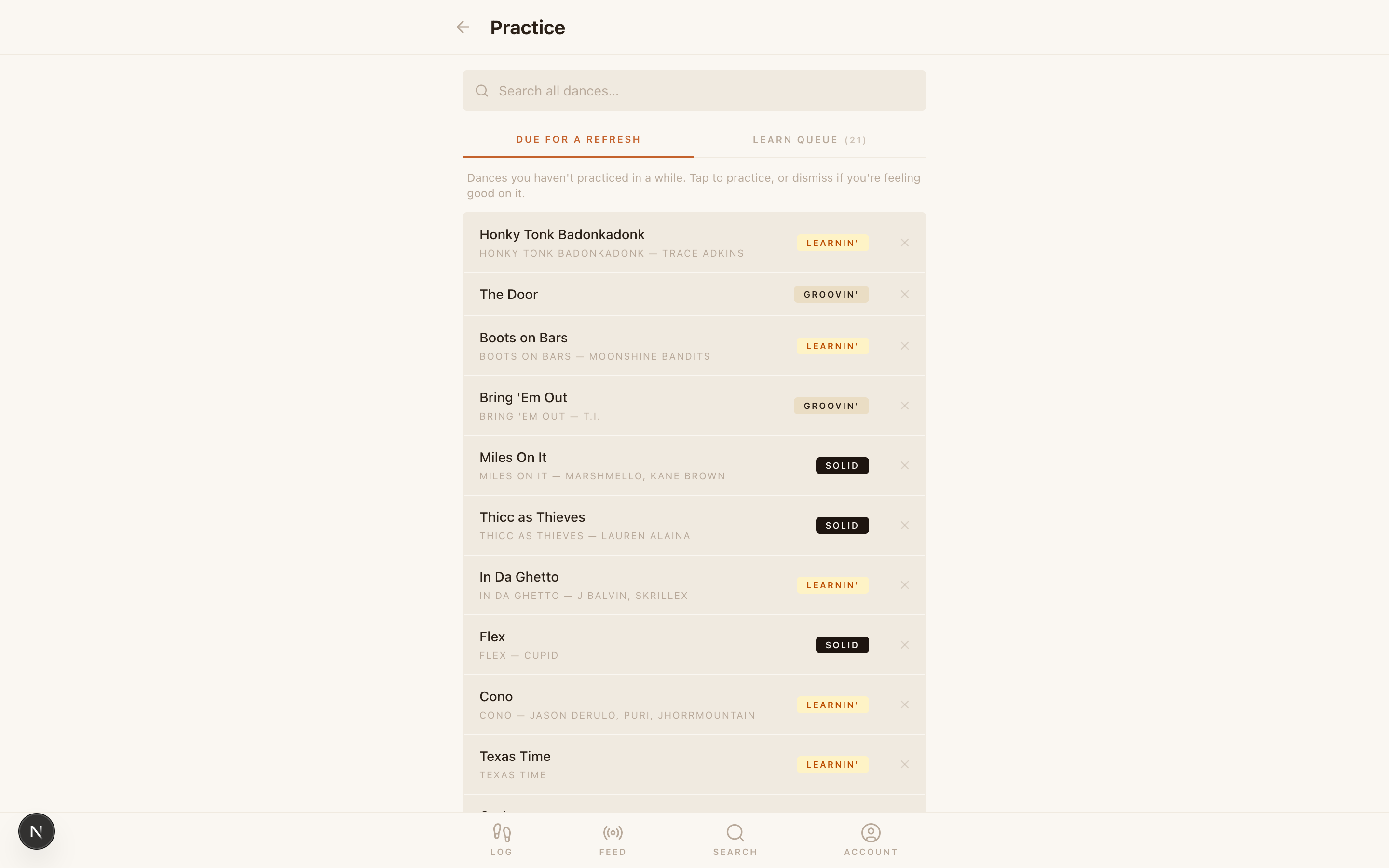1389x868 pixels.
Task: Dismiss the Flex dance entry
Action: click(904, 645)
